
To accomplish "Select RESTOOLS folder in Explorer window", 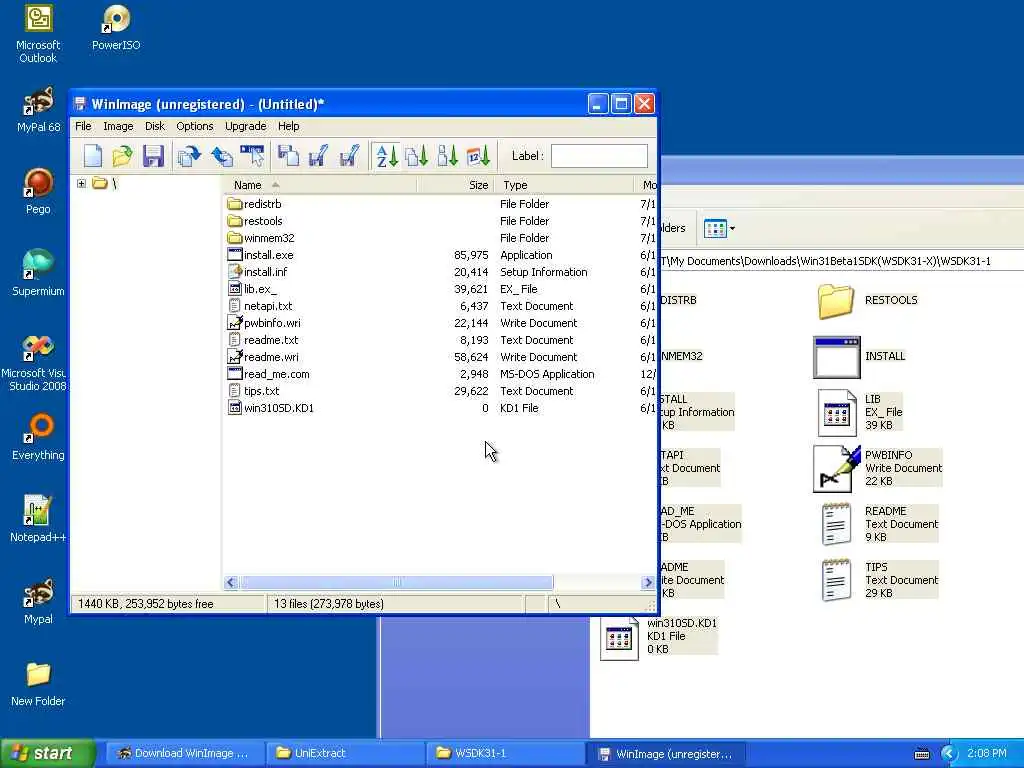I will 867,300.
